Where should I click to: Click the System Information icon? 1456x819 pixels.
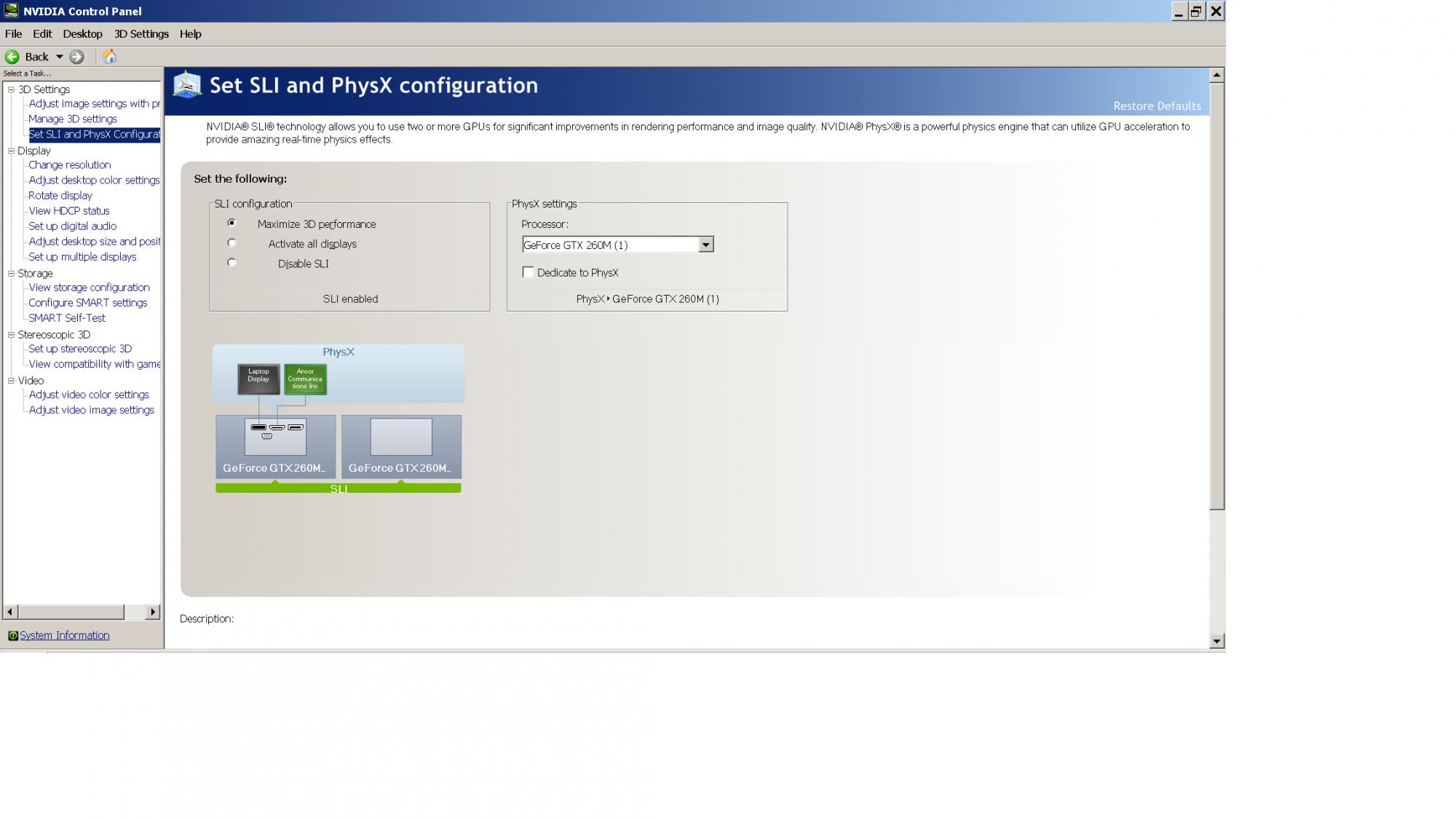[x=12, y=636]
